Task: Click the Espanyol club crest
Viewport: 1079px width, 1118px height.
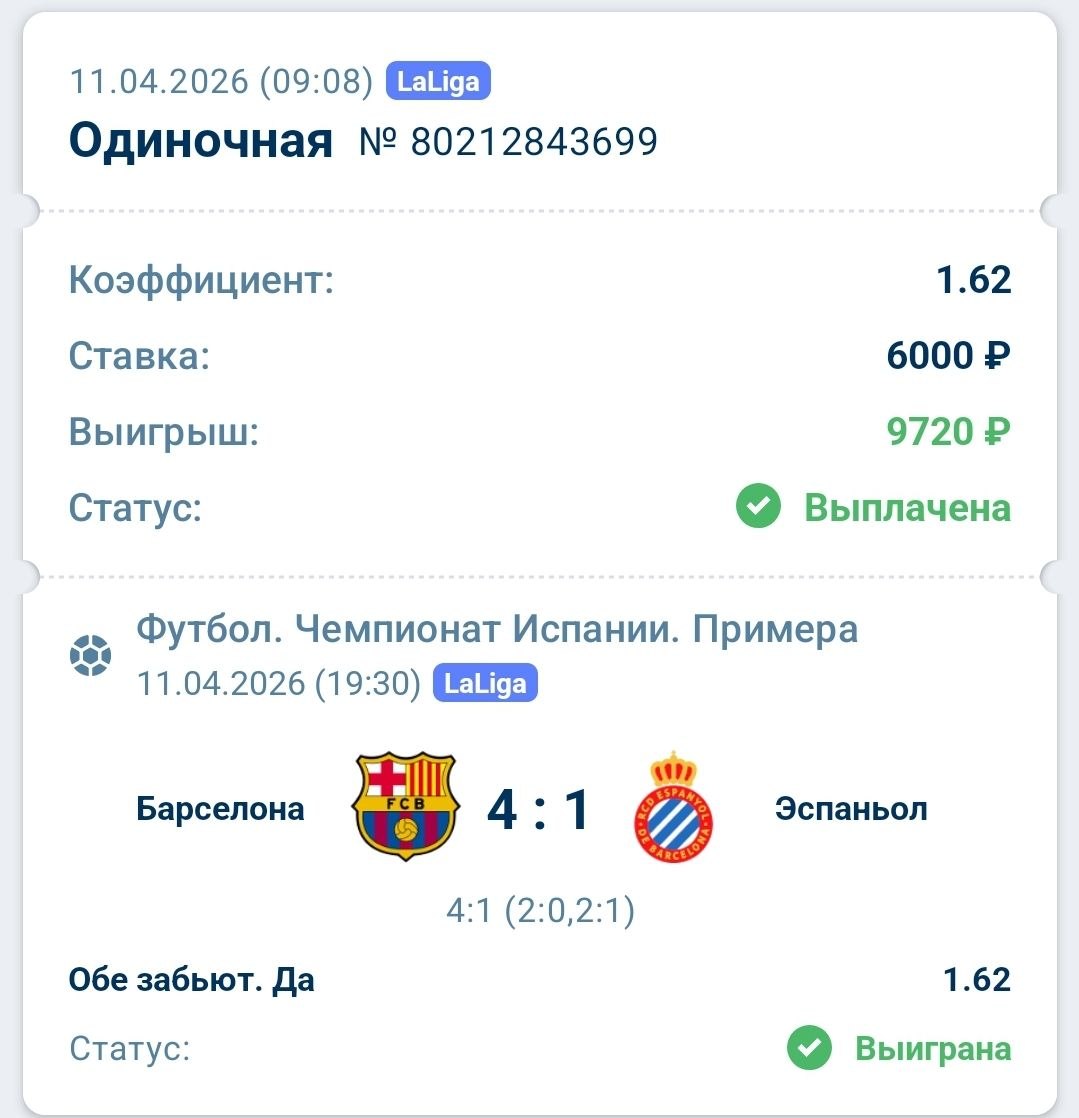Action: tap(674, 807)
